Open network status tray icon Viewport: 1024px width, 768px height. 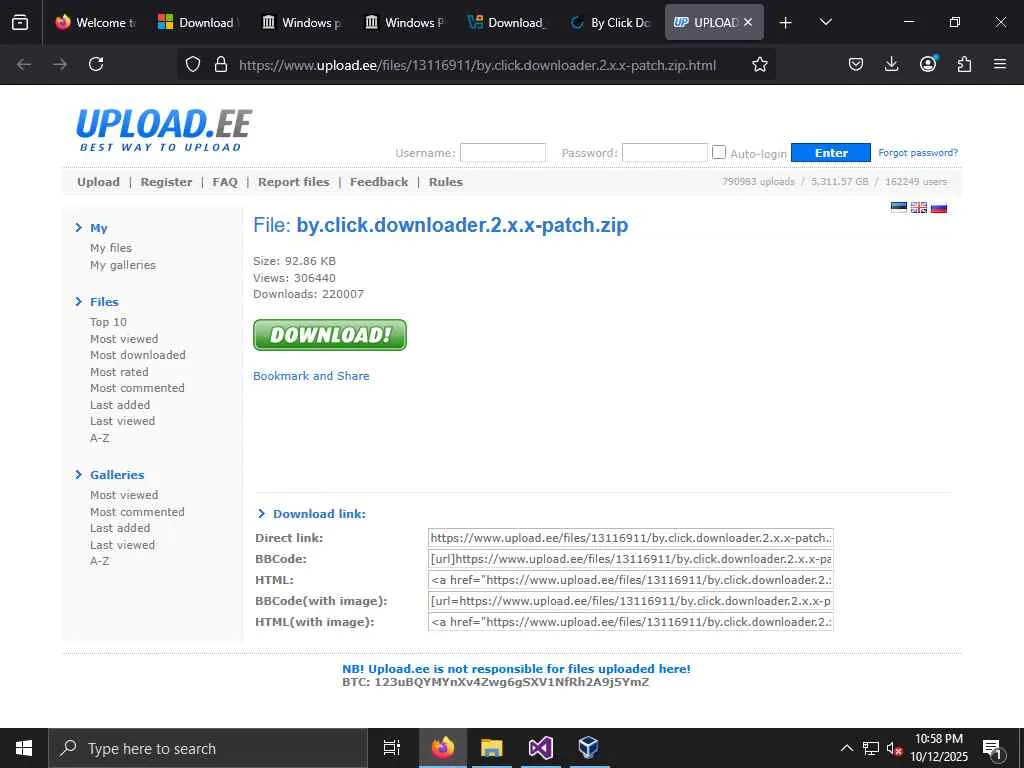pos(871,748)
